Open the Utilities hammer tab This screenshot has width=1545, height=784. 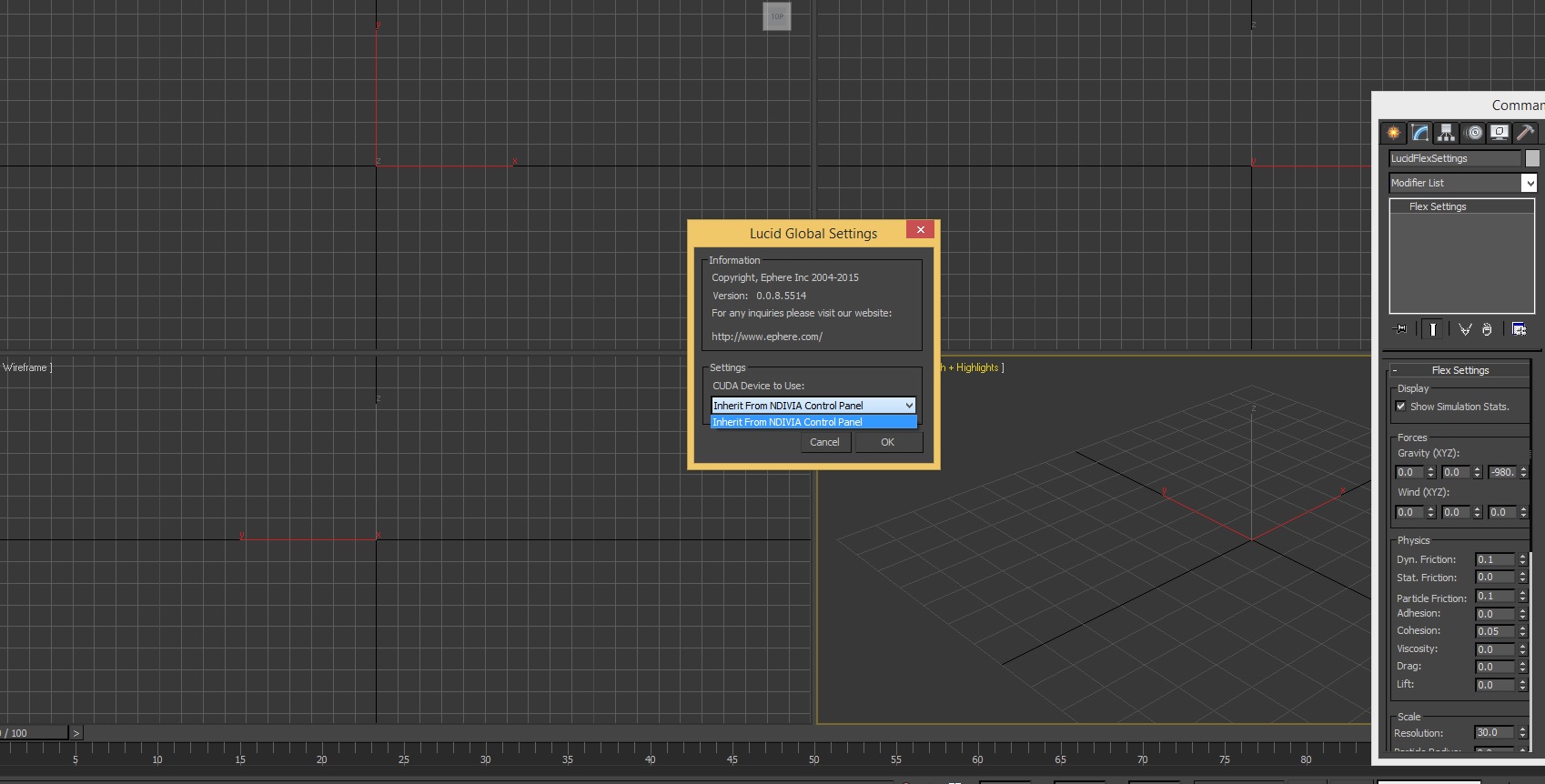1525,133
